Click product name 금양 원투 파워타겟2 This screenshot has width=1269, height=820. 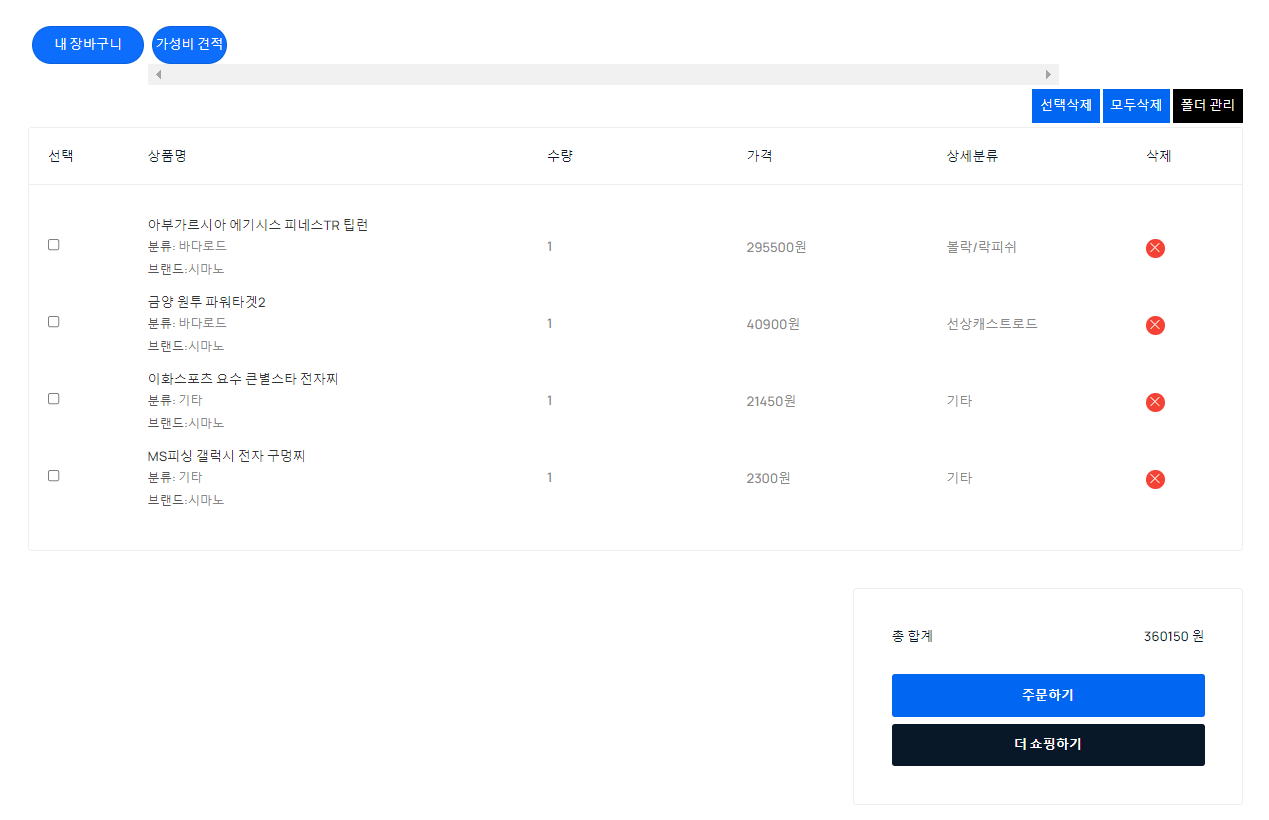[x=207, y=302]
